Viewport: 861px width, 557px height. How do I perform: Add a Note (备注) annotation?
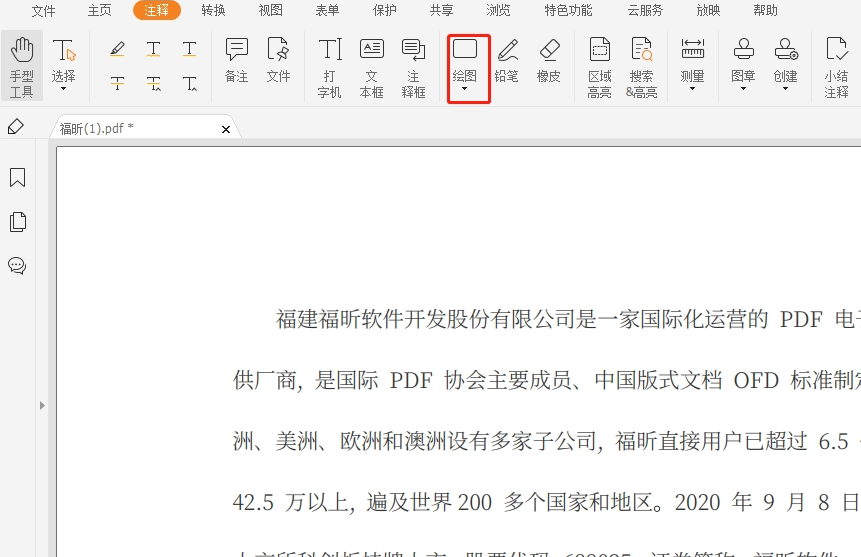click(236, 59)
